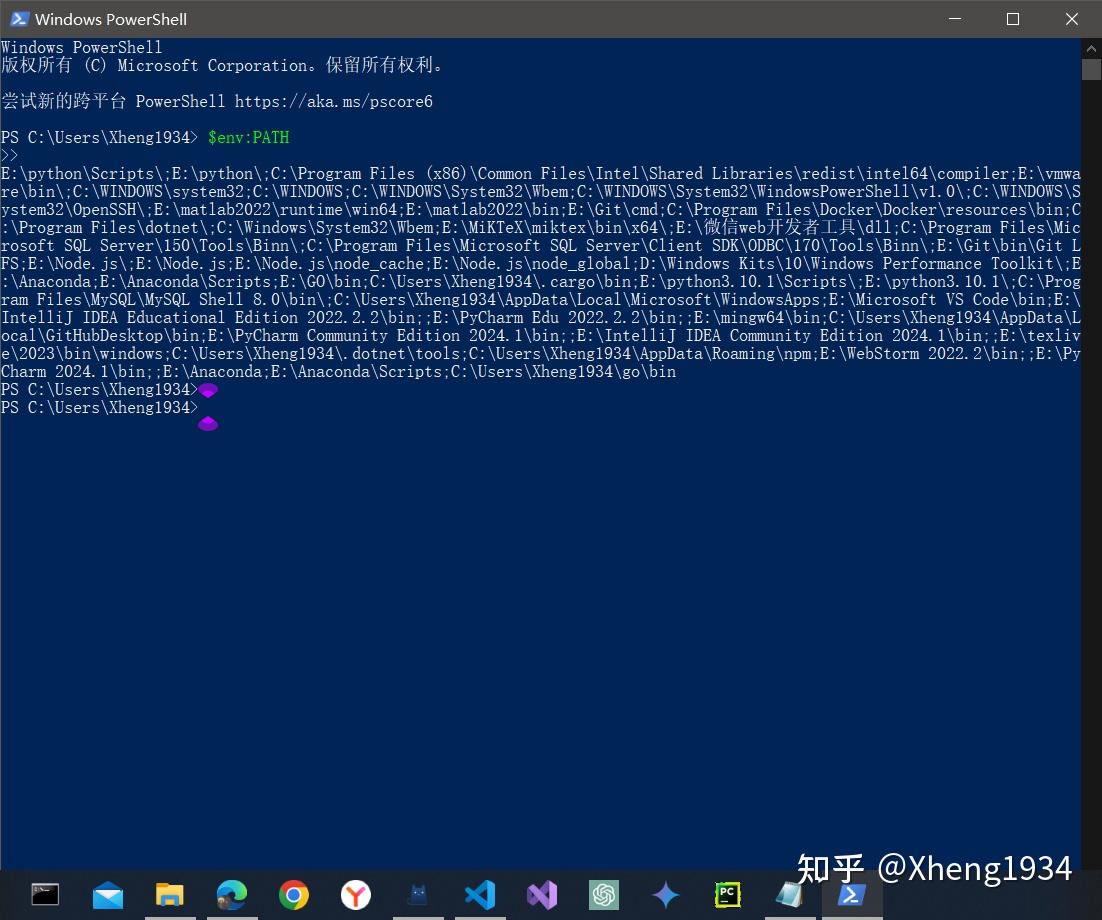Screen dimensions: 1102x920
Task: Click the purple heart emoji at the prompt
Action: (208, 390)
